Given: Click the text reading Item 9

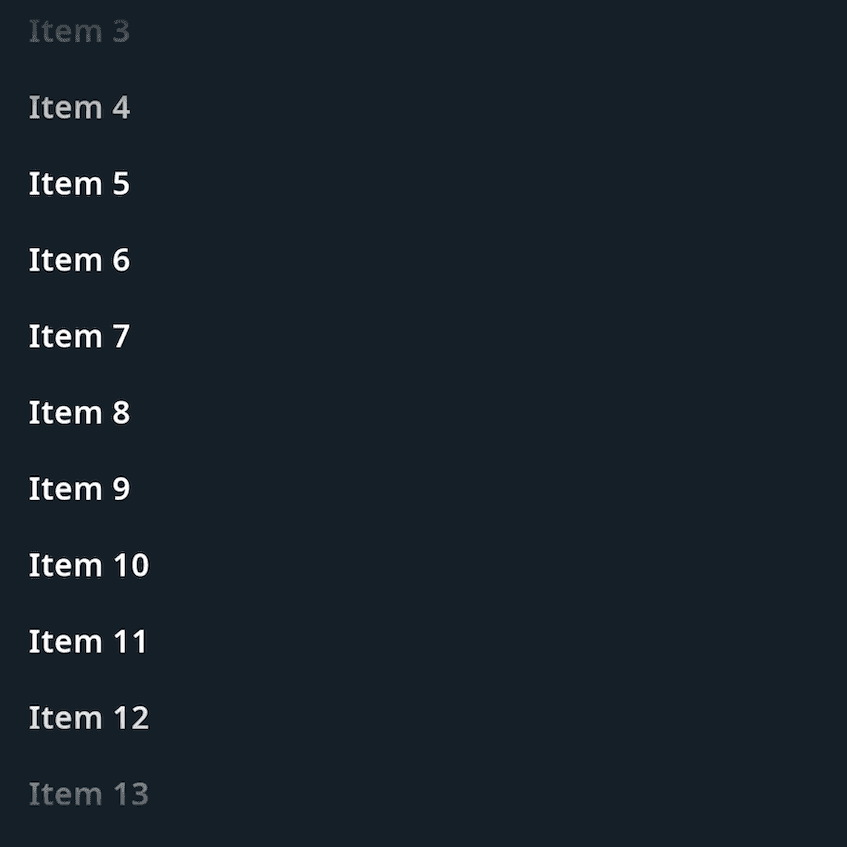Looking at the screenshot, I should point(79,489).
